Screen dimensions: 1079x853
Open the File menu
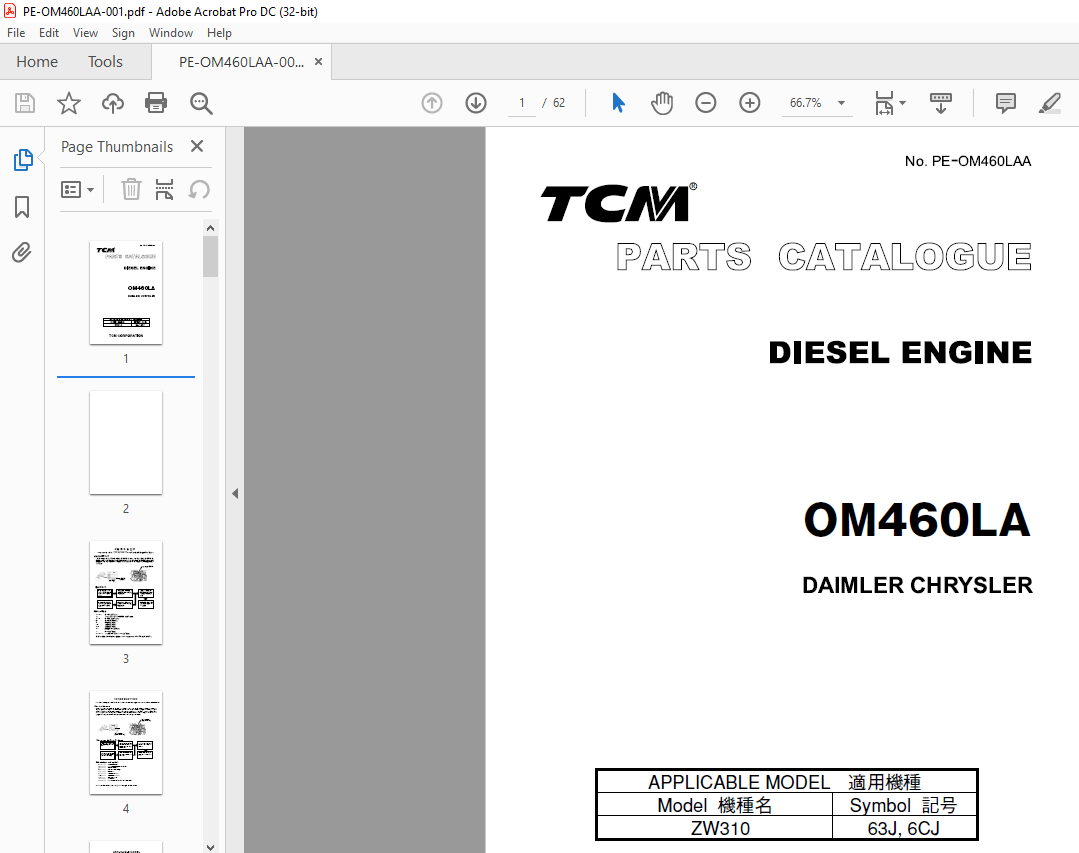click(x=16, y=32)
